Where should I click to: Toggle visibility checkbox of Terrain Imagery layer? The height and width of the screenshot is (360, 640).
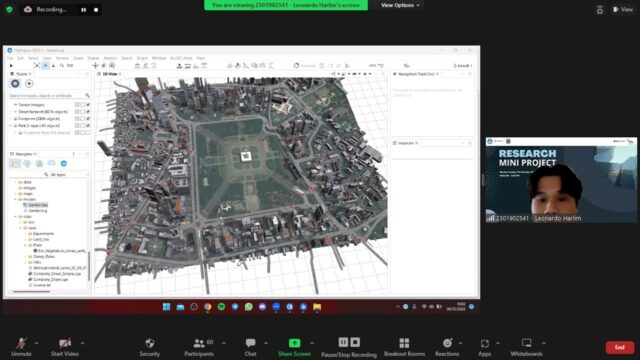88,105
